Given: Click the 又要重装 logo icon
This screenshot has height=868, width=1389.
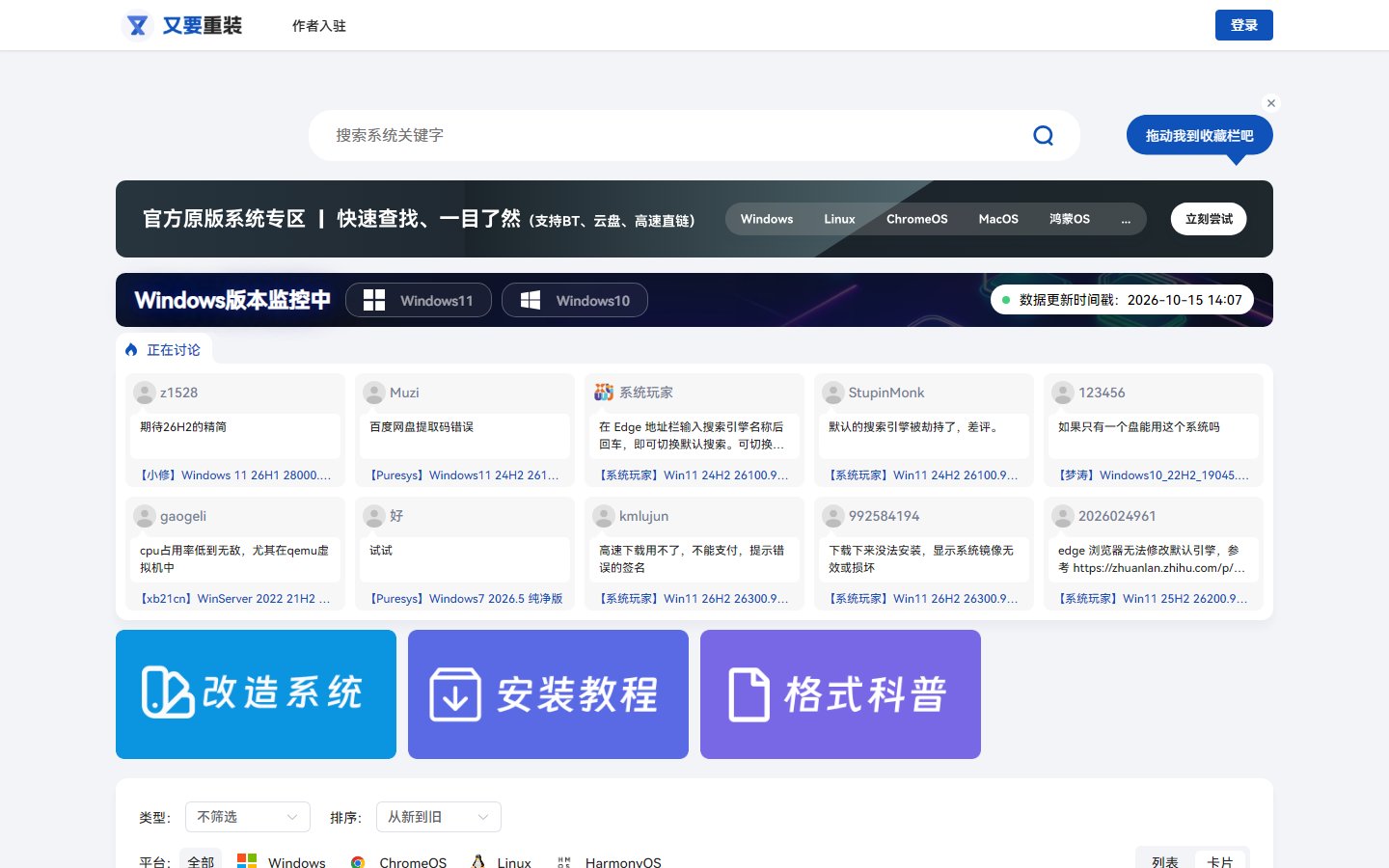Looking at the screenshot, I should [138, 25].
